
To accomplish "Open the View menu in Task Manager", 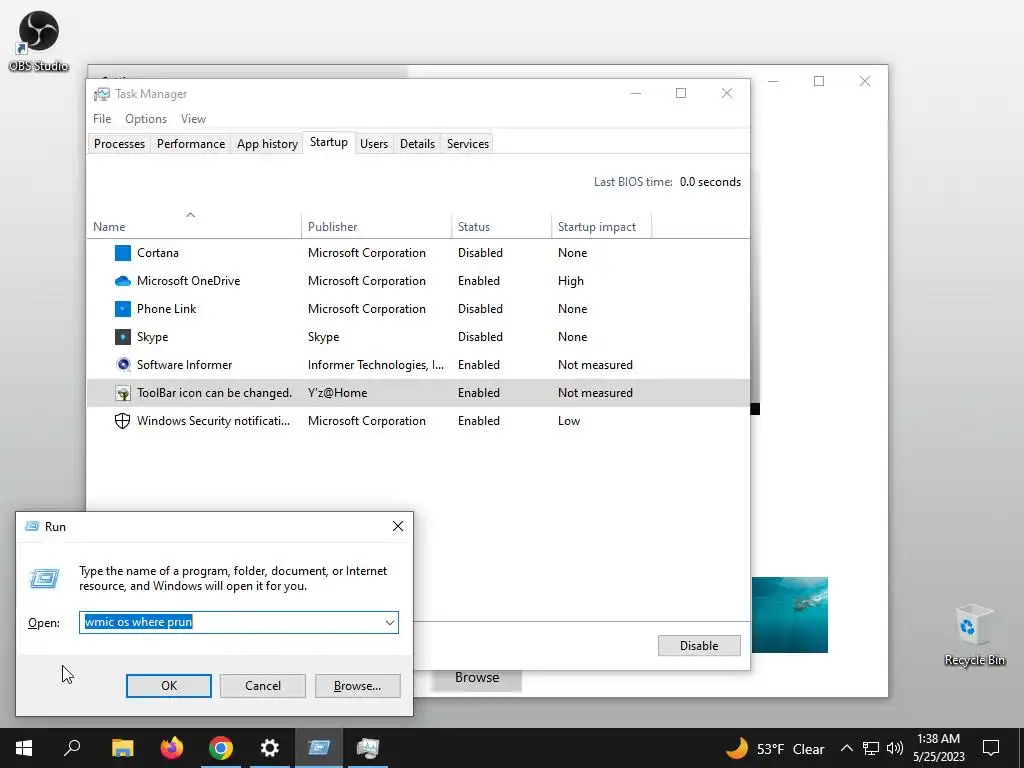I will click(193, 119).
